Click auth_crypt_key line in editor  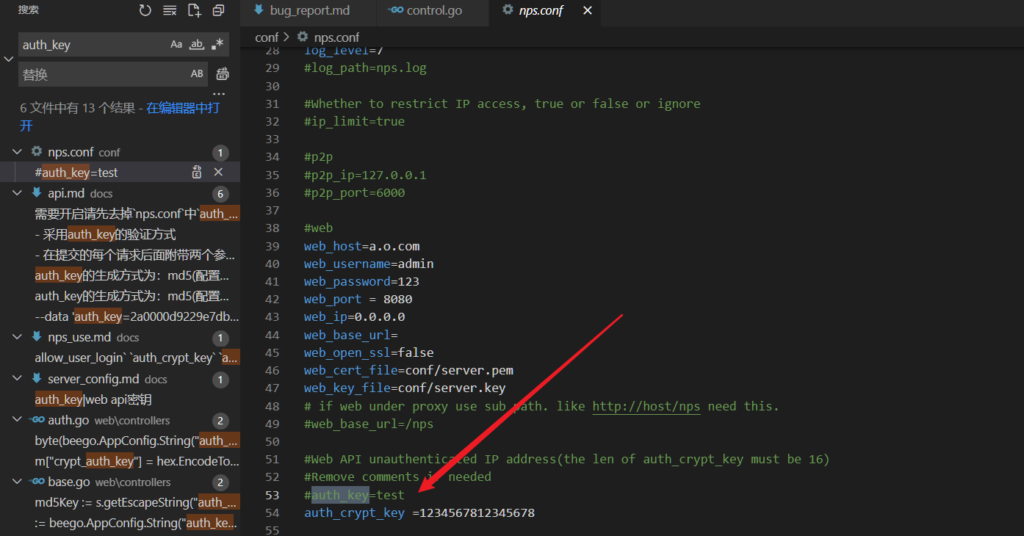[x=419, y=512]
